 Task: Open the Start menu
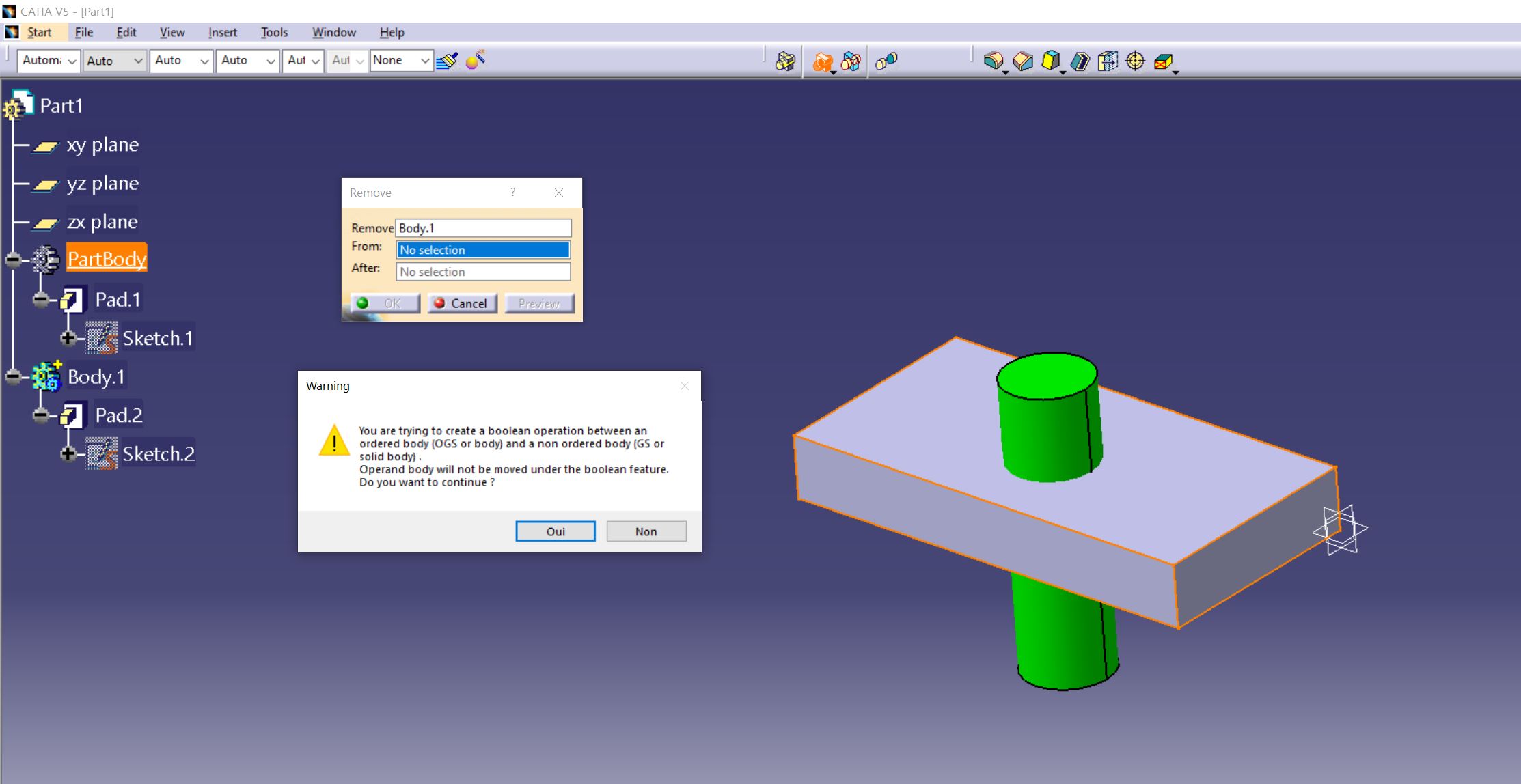tap(40, 32)
